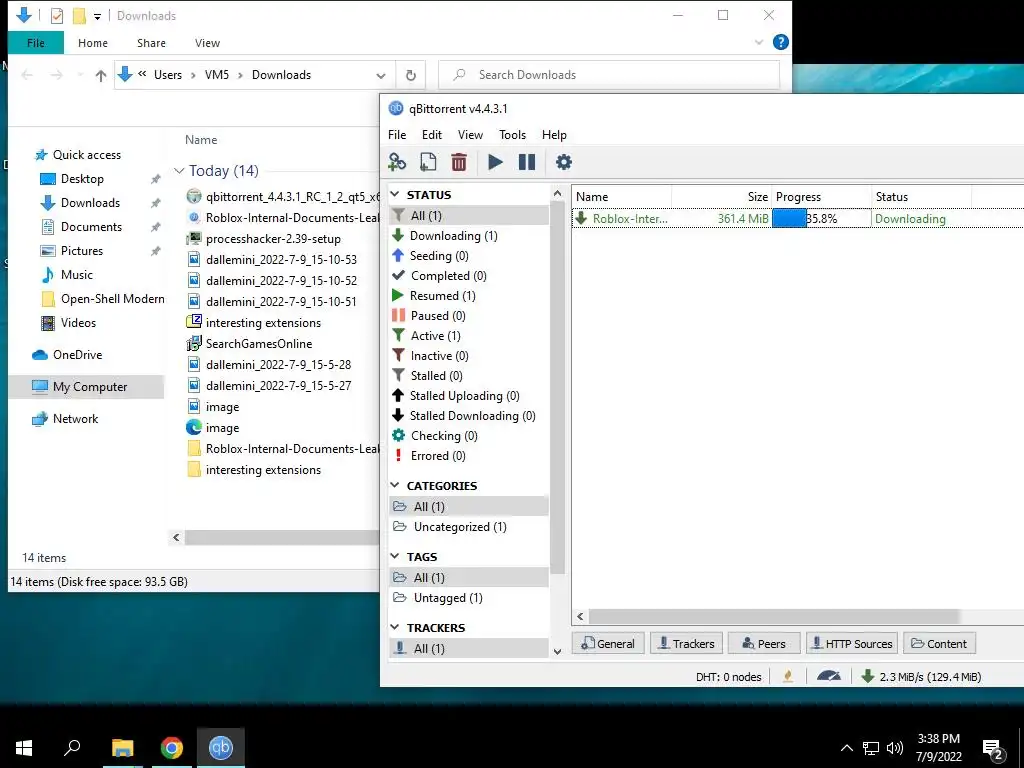1024x768 pixels.
Task: Open qBittorrent Help menu
Action: tap(554, 135)
